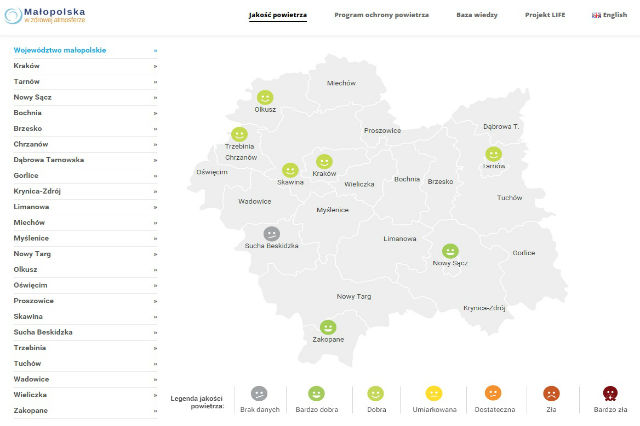
Task: Go to Baza wiedzy section
Action: 477,16
